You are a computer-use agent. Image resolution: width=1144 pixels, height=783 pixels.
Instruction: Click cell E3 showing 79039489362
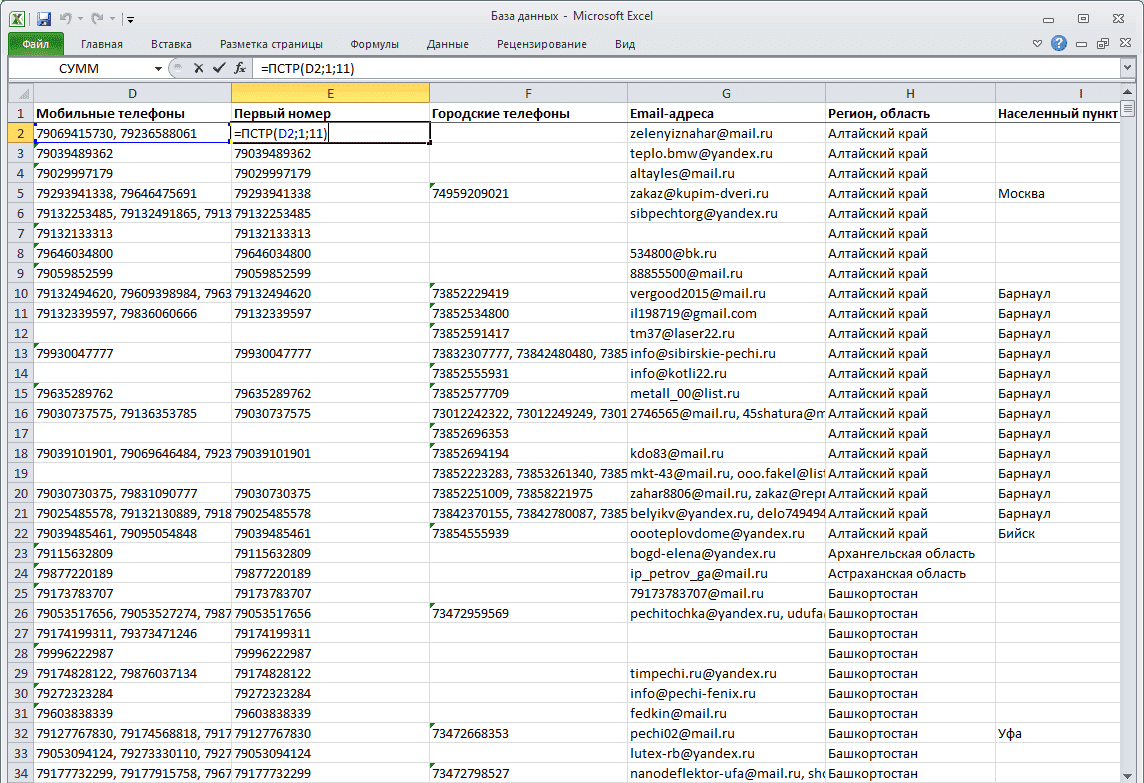click(330, 153)
